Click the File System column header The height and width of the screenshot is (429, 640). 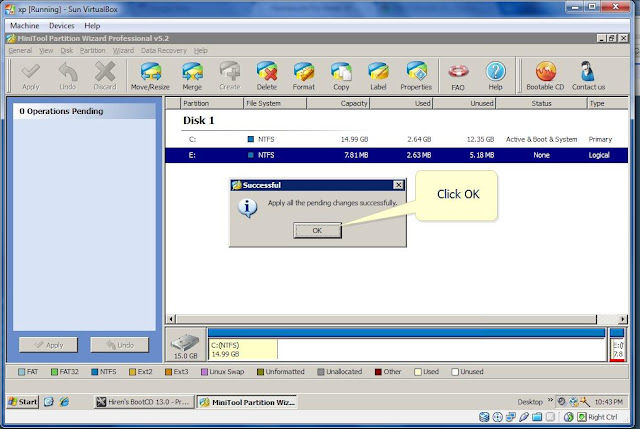click(275, 103)
